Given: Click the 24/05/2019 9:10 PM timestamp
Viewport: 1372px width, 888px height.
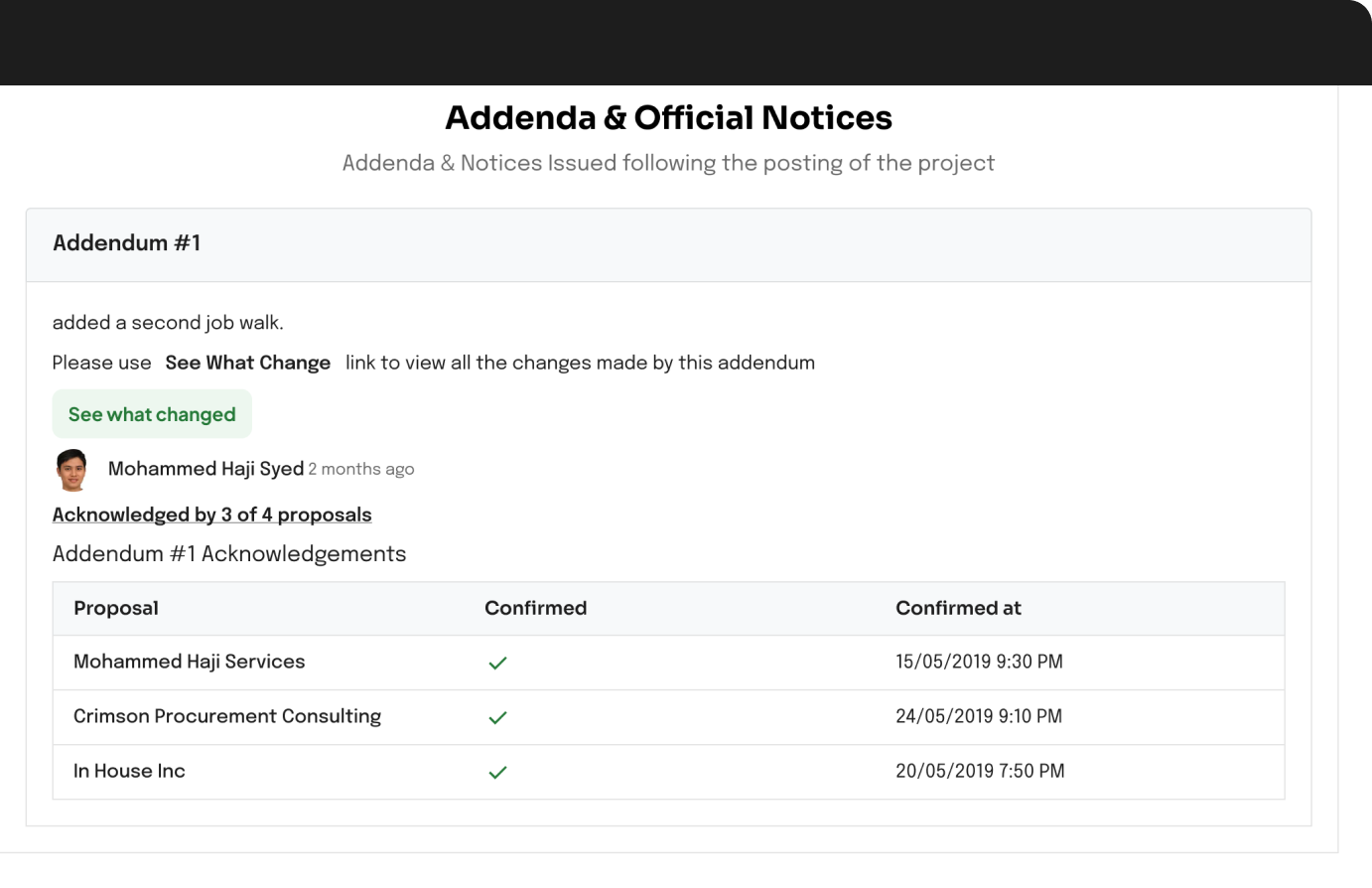Looking at the screenshot, I should [x=979, y=716].
